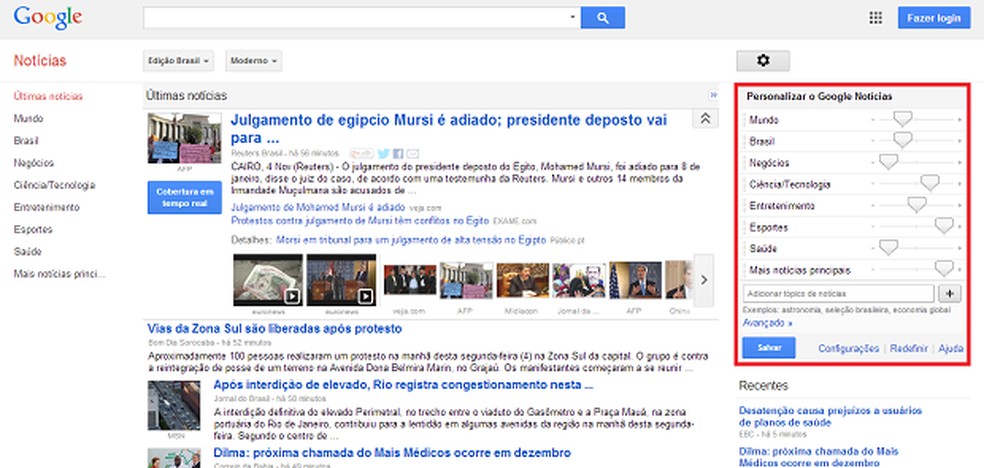Open the Ajuda link
Viewport: 984px width, 468px height.
(x=951, y=348)
